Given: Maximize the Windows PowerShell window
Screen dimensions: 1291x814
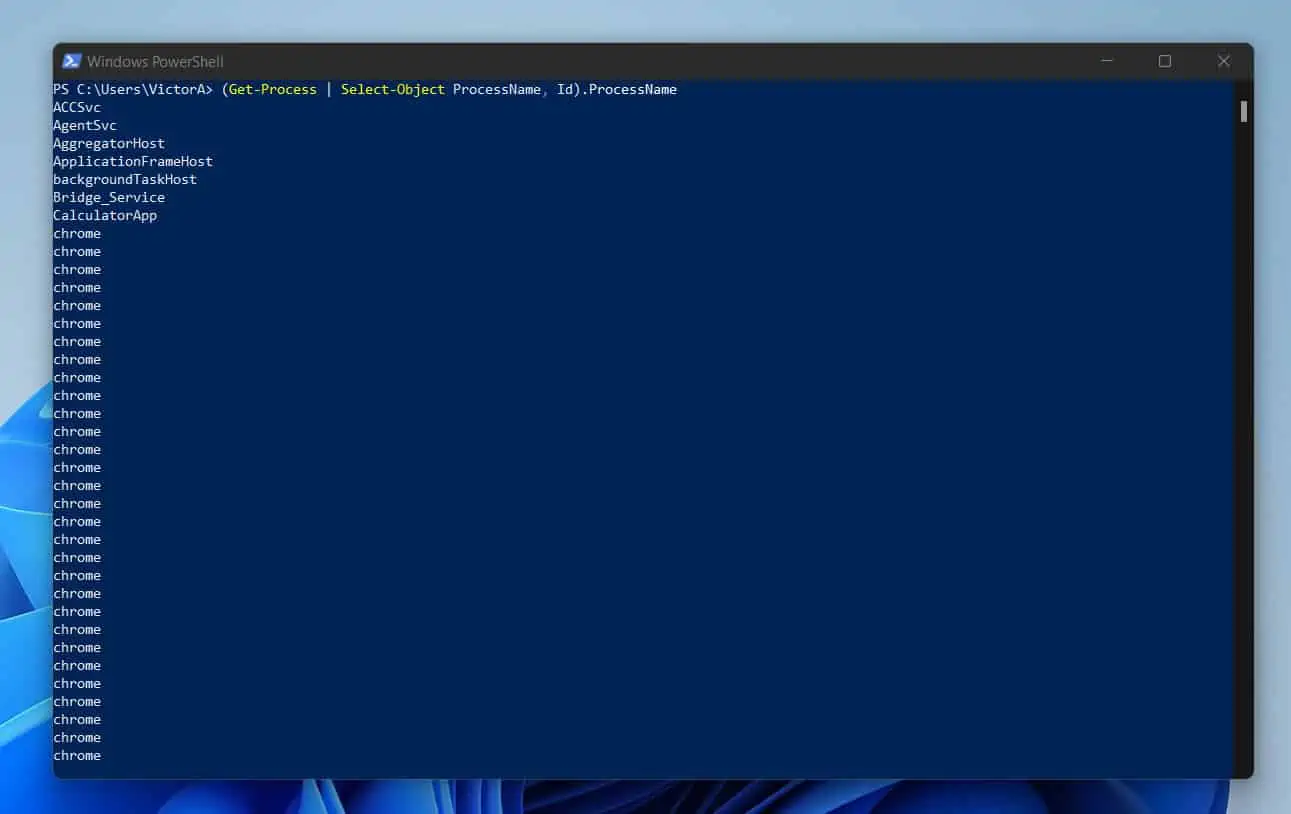Looking at the screenshot, I should [x=1165, y=61].
